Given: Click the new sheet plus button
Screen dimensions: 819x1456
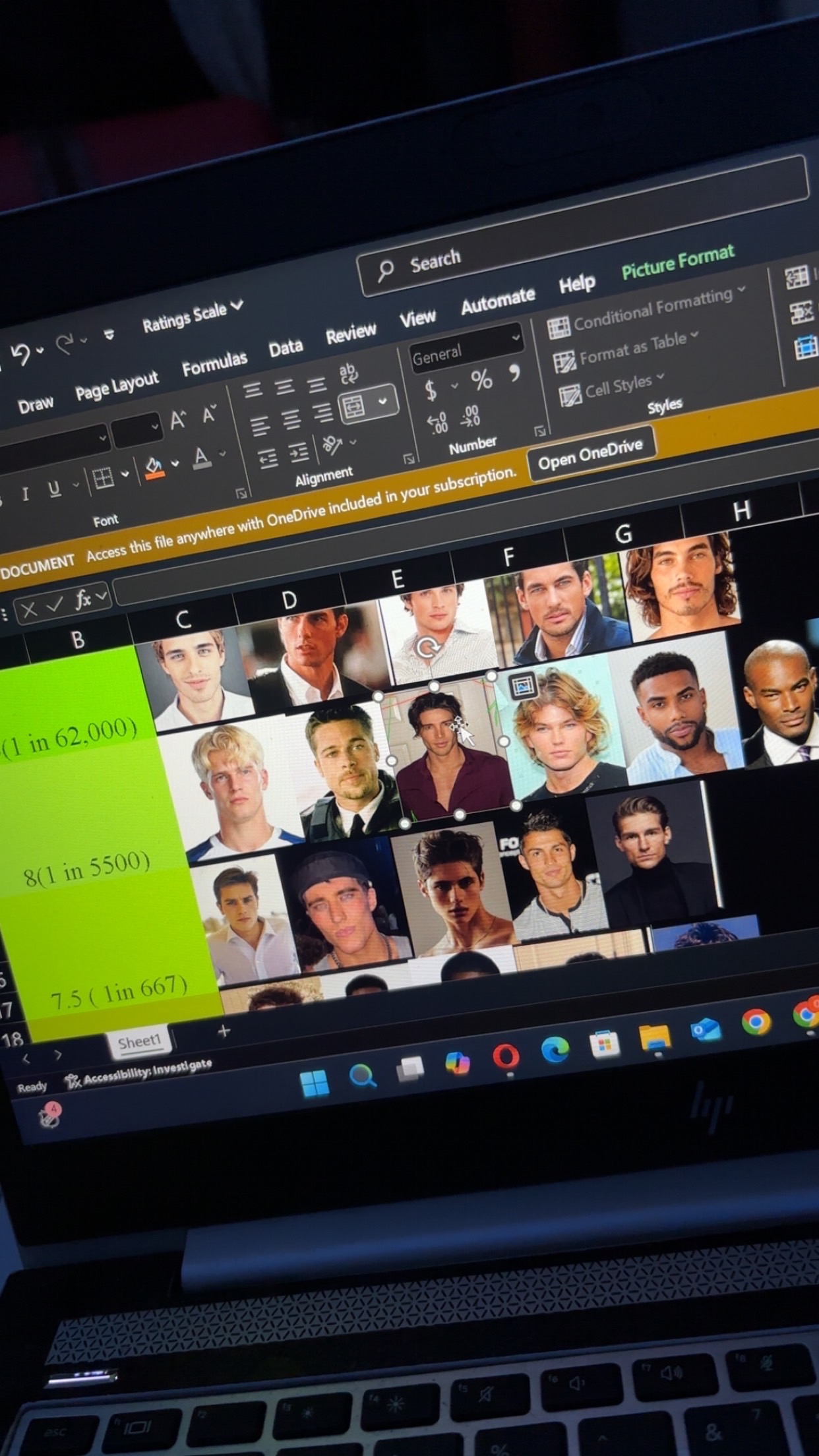Looking at the screenshot, I should (224, 1031).
